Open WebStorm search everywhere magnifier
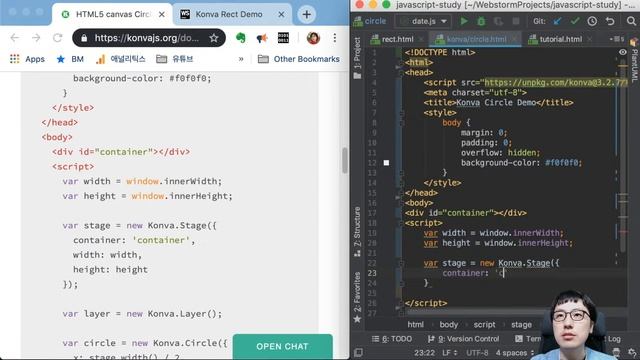 pyautogui.click(x=631, y=21)
